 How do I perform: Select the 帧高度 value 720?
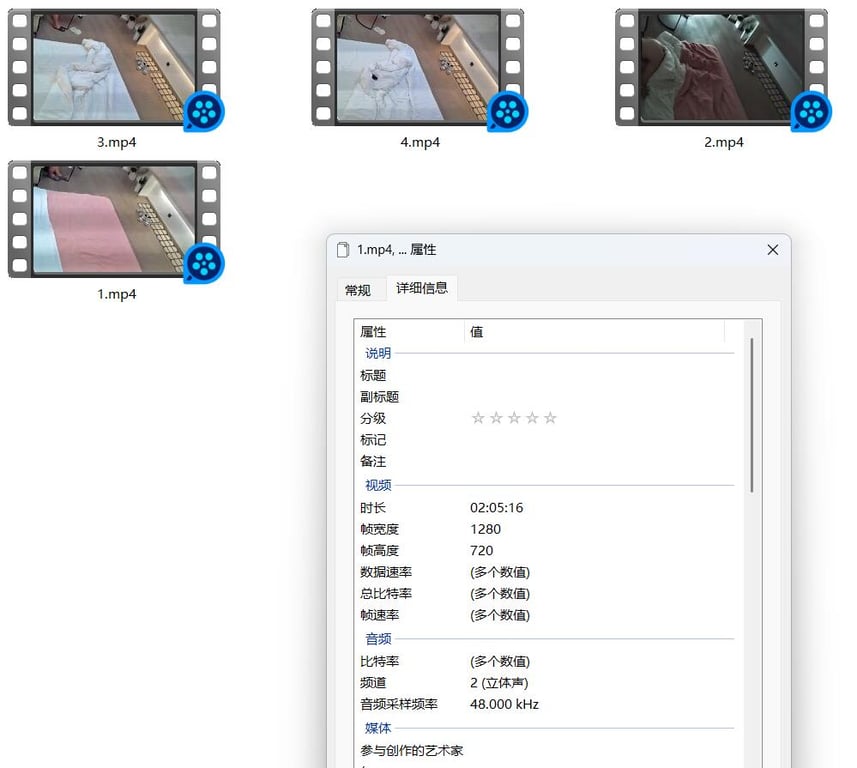tap(482, 550)
